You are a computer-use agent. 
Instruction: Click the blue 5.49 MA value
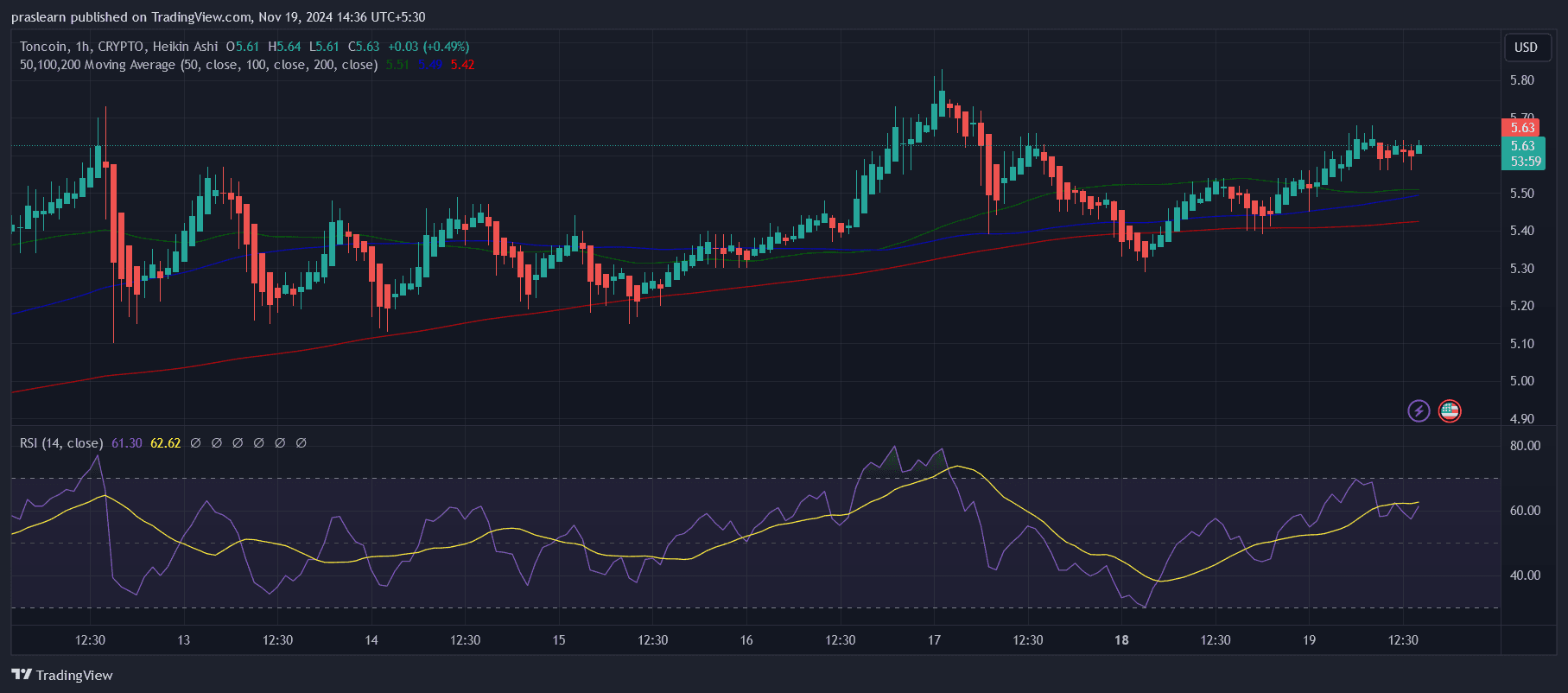click(x=430, y=65)
